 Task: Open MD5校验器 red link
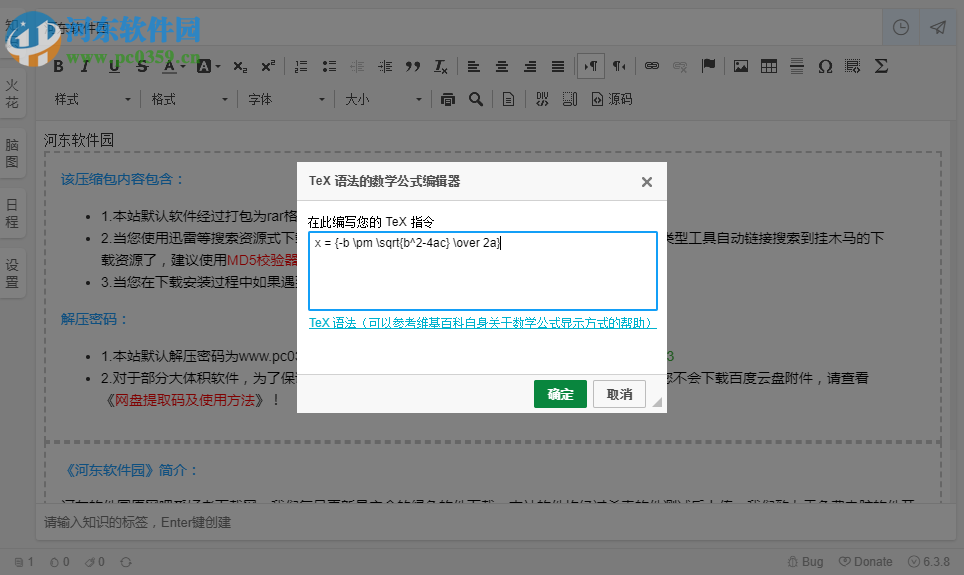[x=262, y=260]
